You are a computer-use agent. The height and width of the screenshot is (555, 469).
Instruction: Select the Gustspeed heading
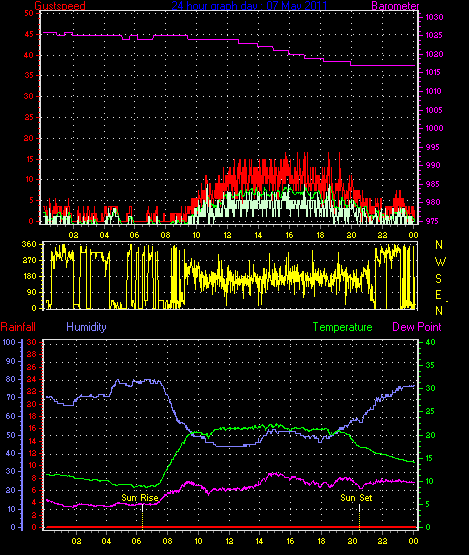click(x=60, y=6)
